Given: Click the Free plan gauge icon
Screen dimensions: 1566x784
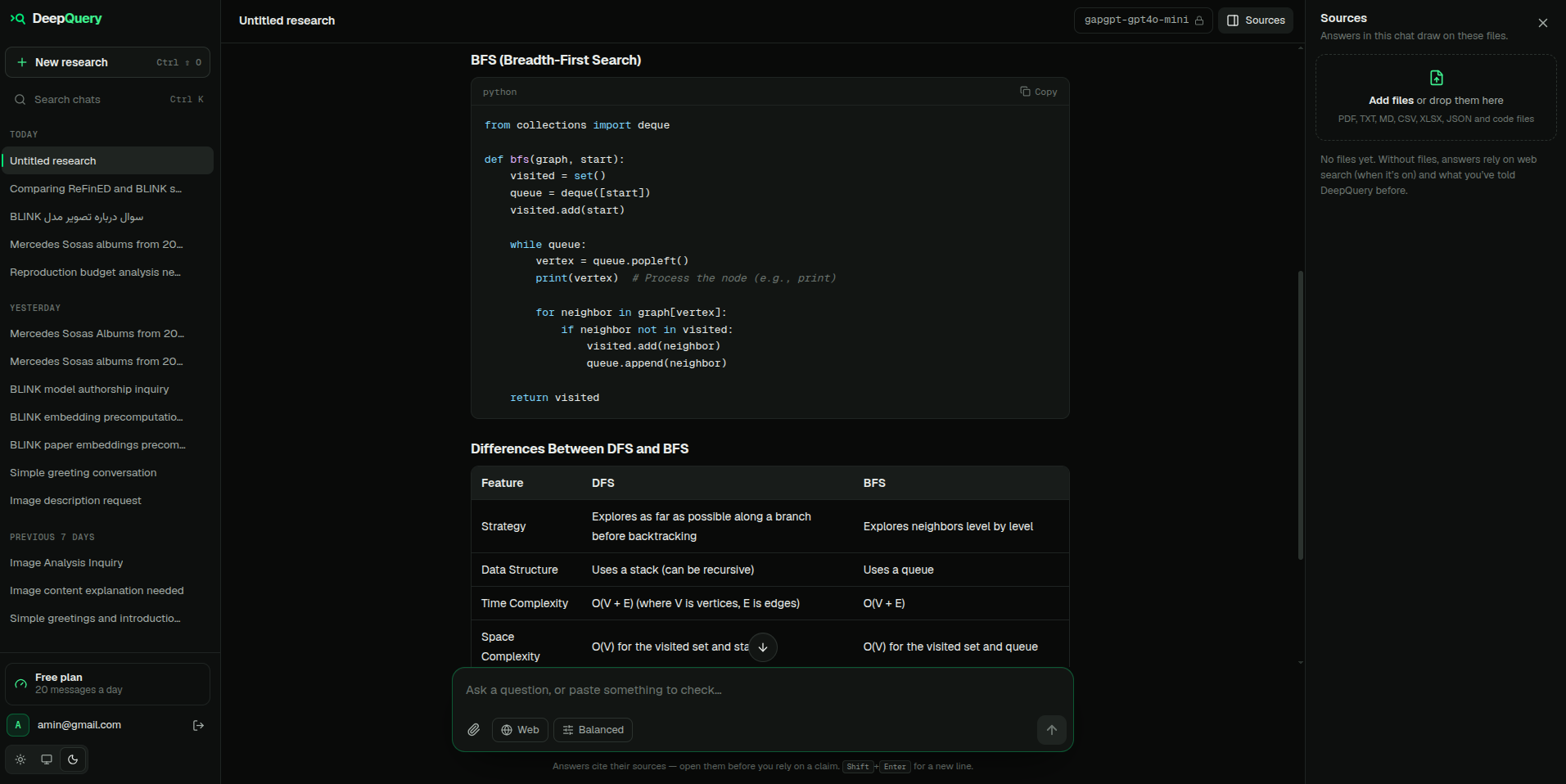Looking at the screenshot, I should point(21,684).
